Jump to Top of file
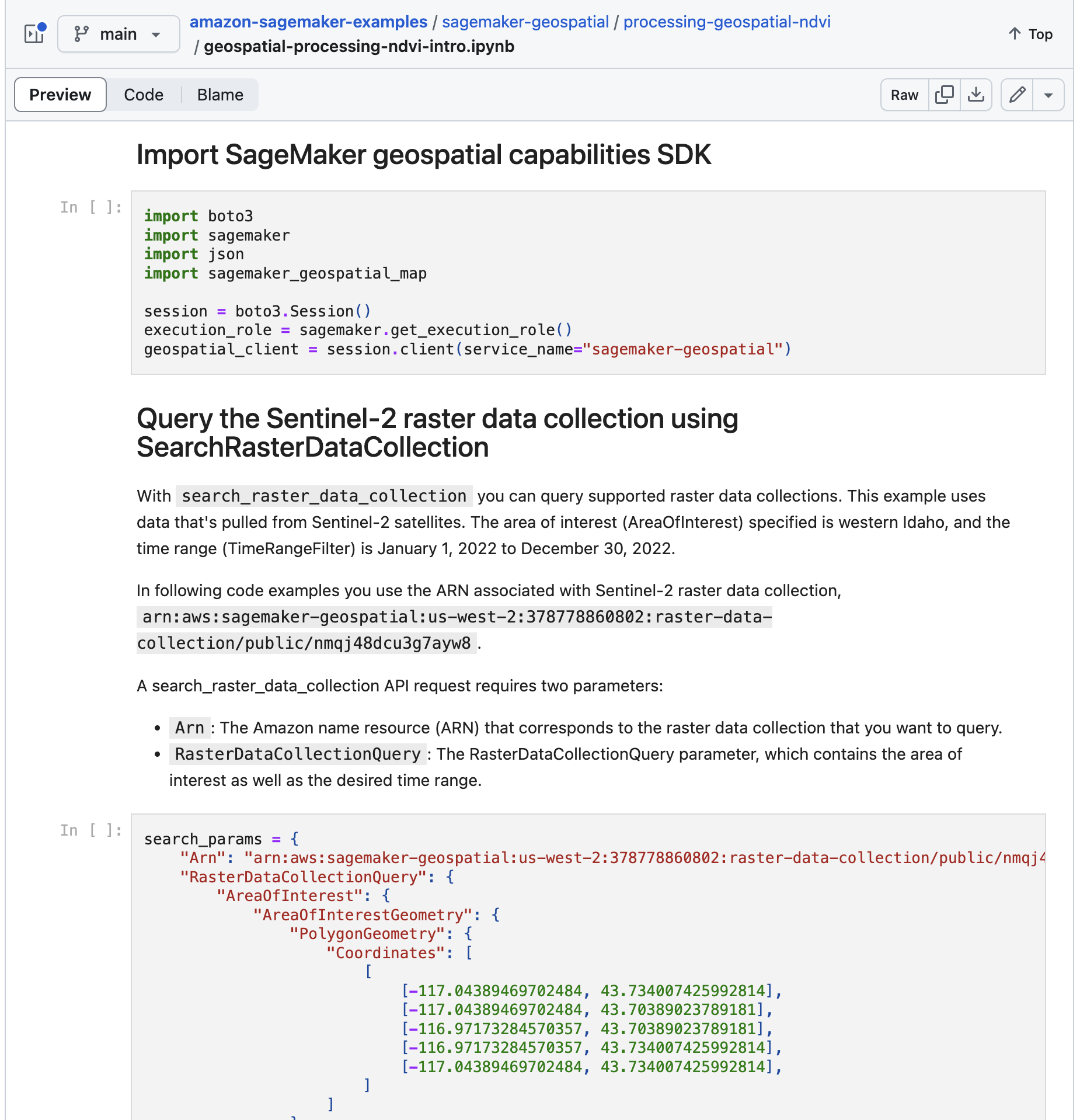Screen dimensions: 1087x1120 click(1030, 34)
